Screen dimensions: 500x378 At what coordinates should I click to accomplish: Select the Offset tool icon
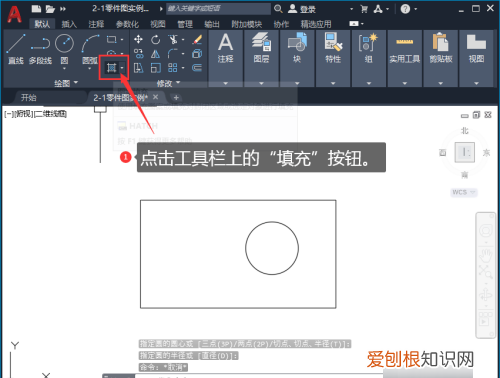pyautogui.click(x=197, y=68)
